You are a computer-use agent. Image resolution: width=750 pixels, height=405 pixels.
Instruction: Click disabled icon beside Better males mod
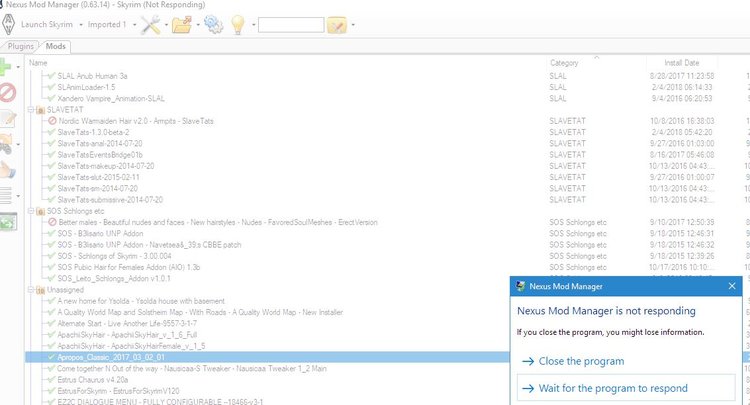pos(52,222)
